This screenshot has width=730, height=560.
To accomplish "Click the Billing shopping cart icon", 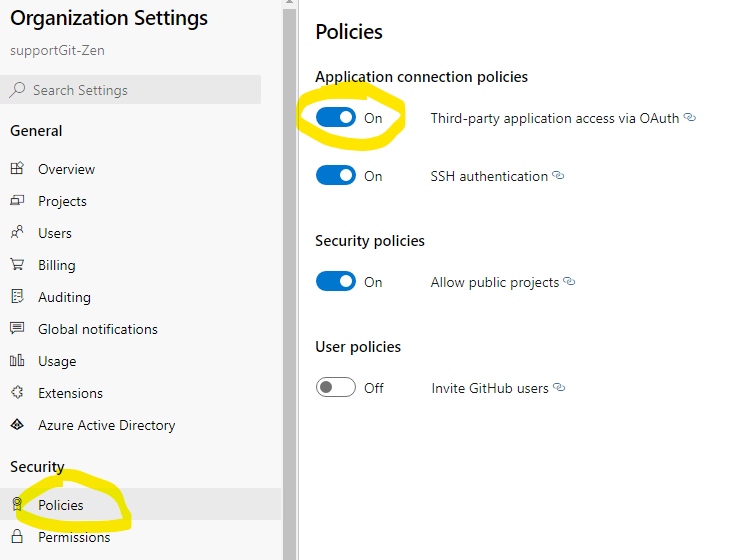I will [17, 264].
